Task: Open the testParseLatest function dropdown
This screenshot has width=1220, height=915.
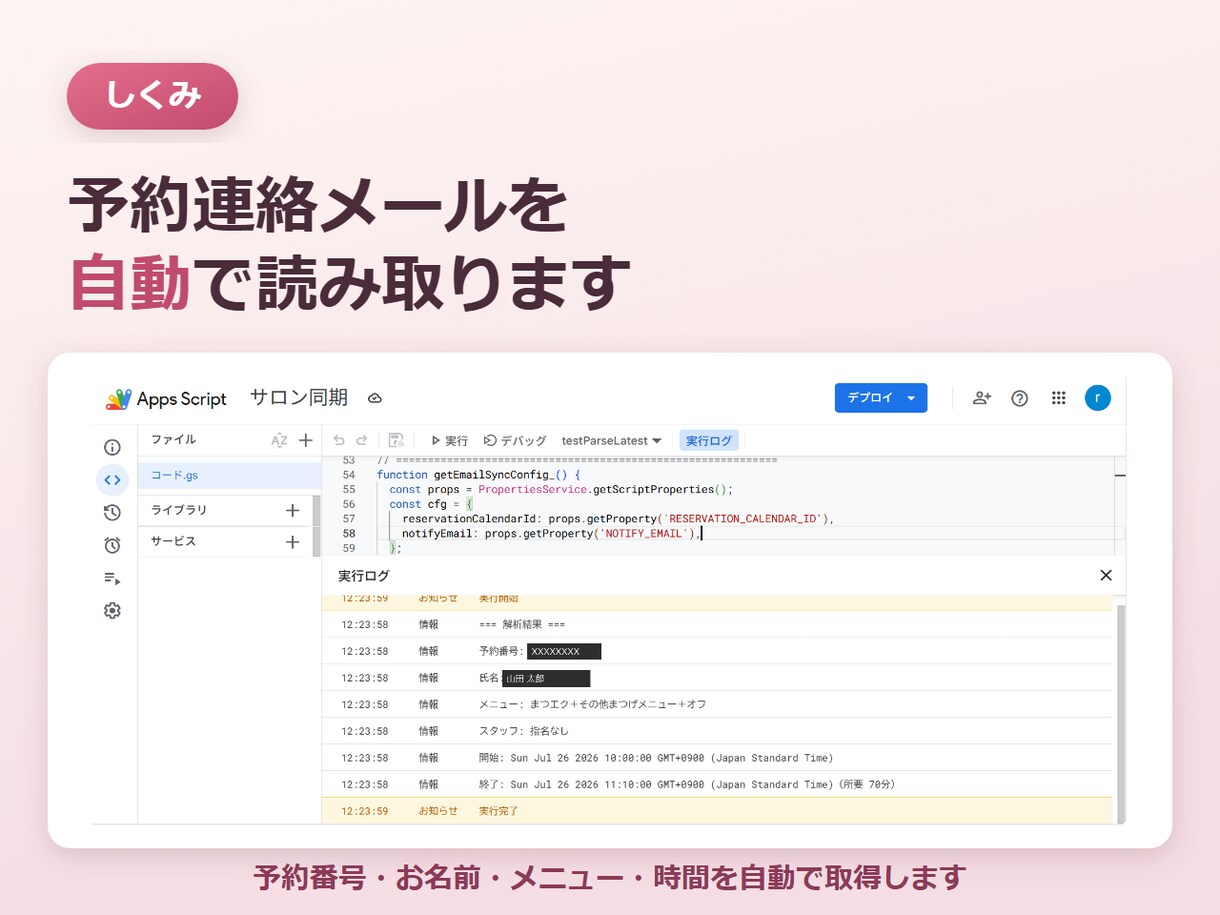Action: pos(612,441)
